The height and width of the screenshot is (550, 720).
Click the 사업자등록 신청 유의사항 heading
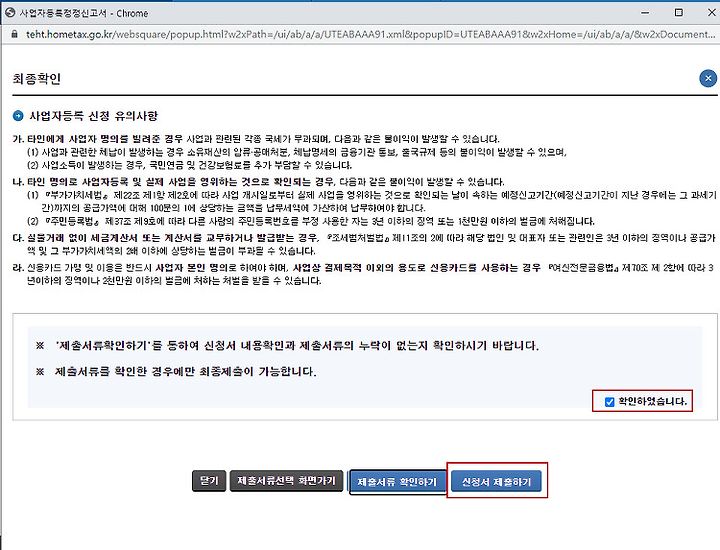(x=94, y=116)
